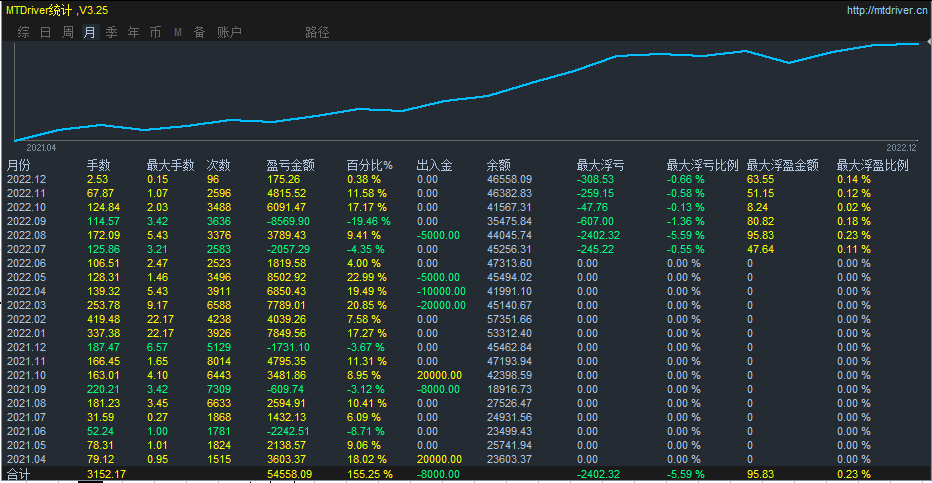Click the 最大浮盈比例 column header

coord(873,165)
